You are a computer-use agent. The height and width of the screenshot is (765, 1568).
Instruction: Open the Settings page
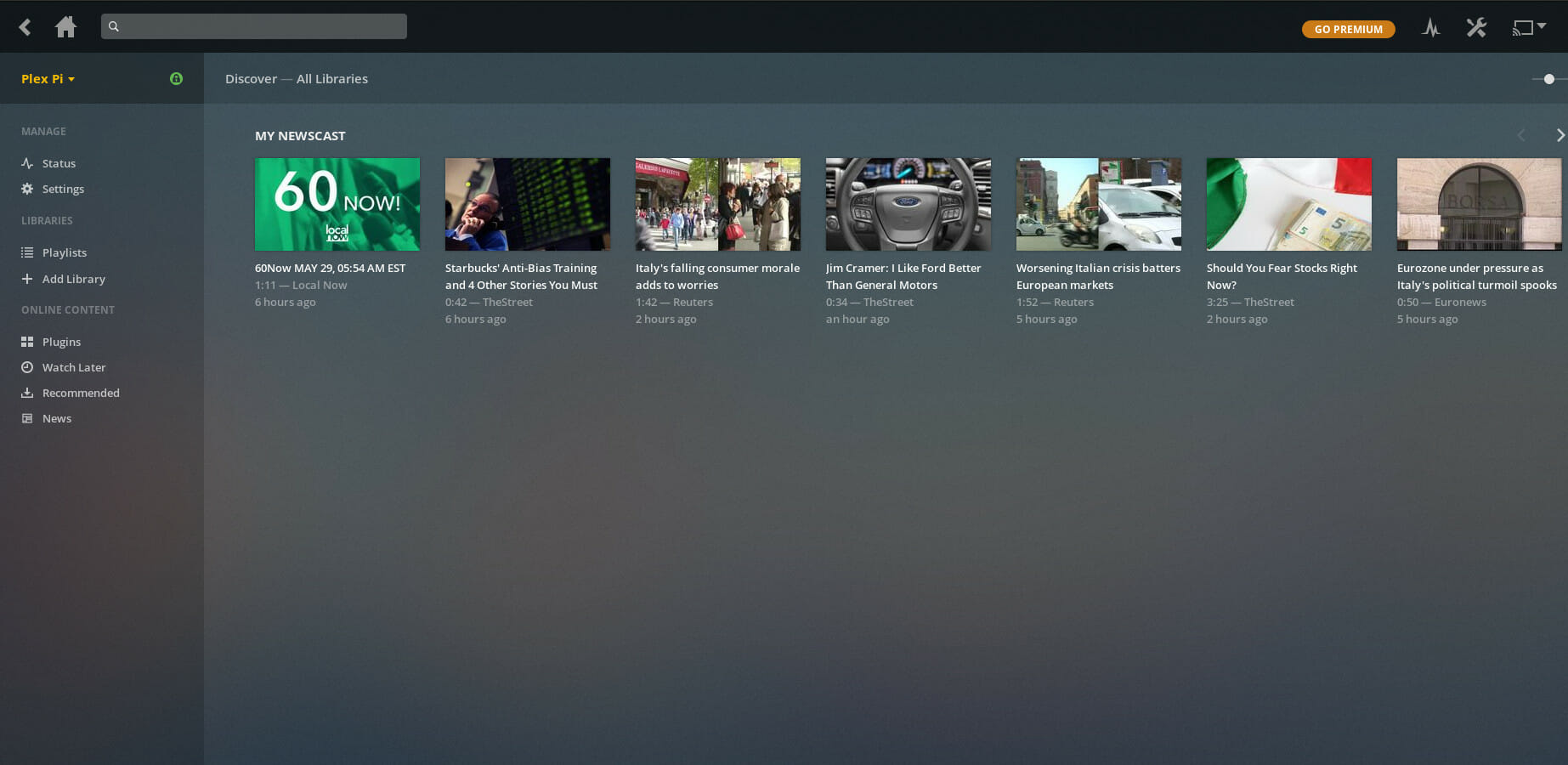point(63,189)
